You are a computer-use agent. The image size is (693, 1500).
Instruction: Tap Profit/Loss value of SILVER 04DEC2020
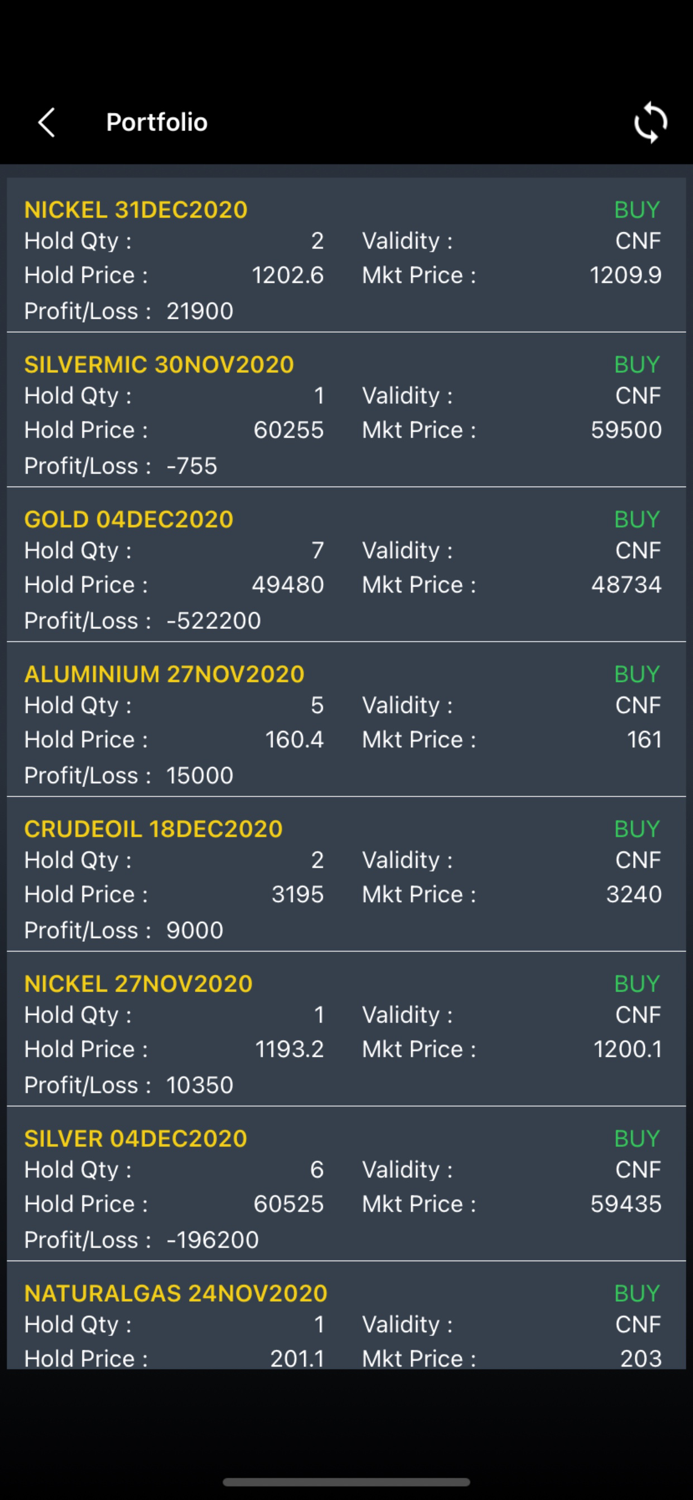213,1239
